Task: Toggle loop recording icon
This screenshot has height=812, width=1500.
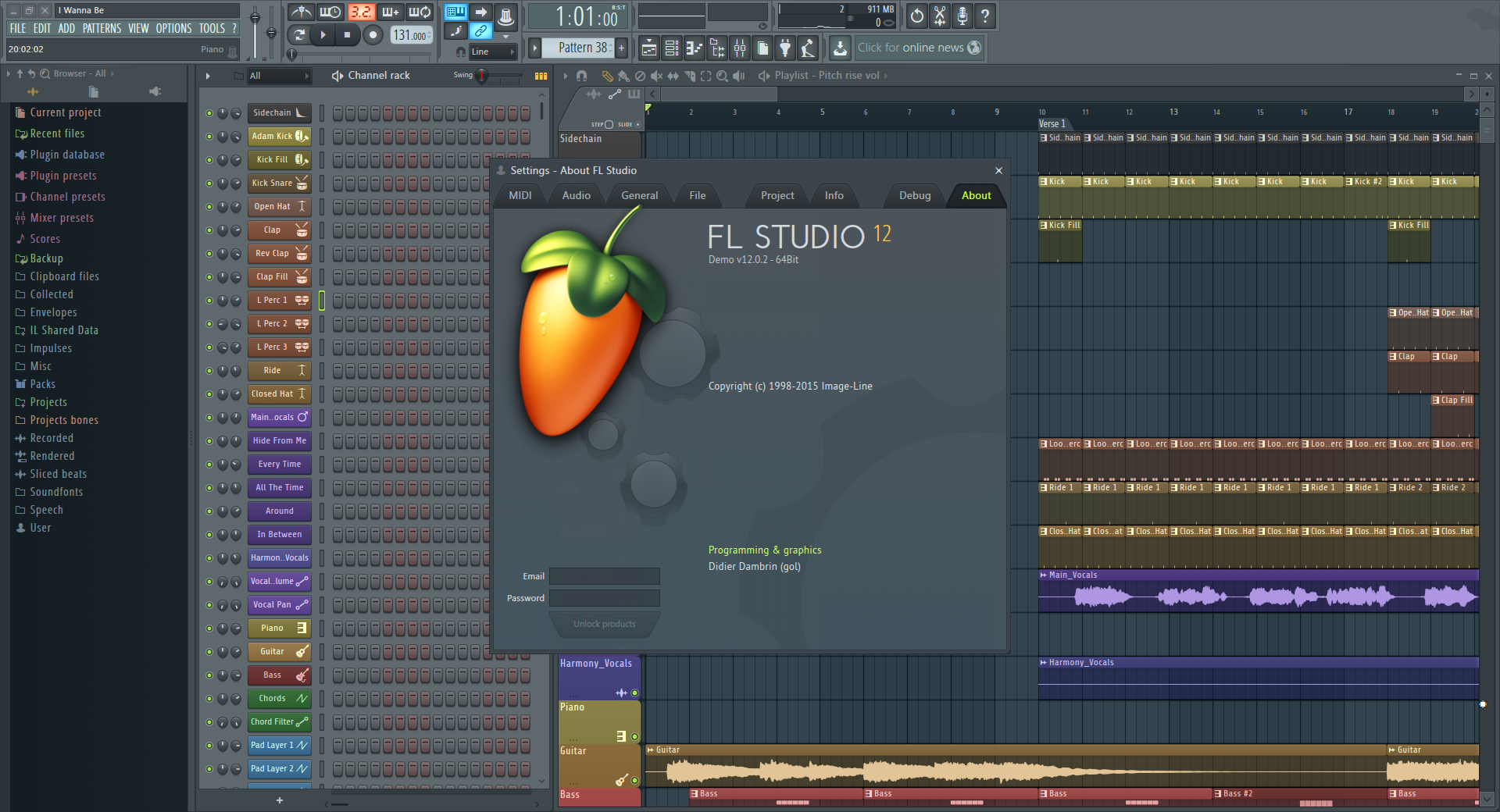Action: (420, 12)
